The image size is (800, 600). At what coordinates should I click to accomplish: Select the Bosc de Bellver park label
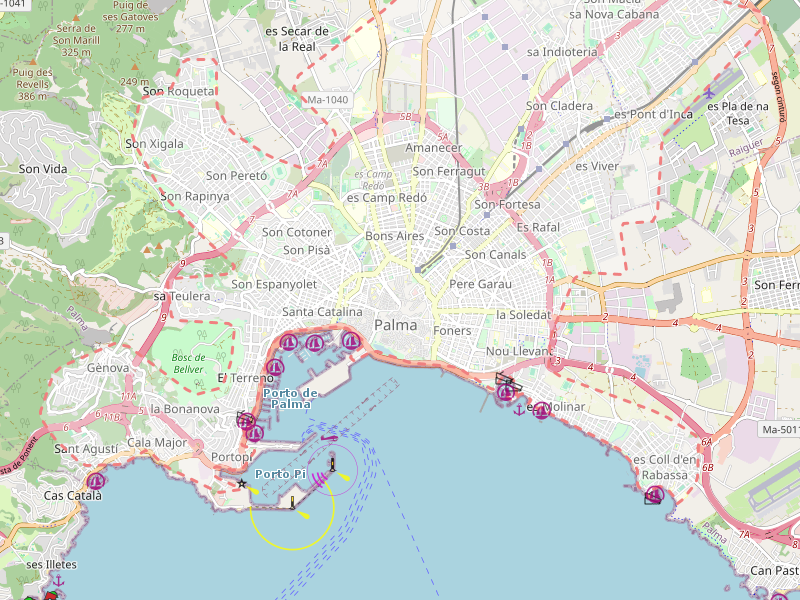[x=188, y=363]
